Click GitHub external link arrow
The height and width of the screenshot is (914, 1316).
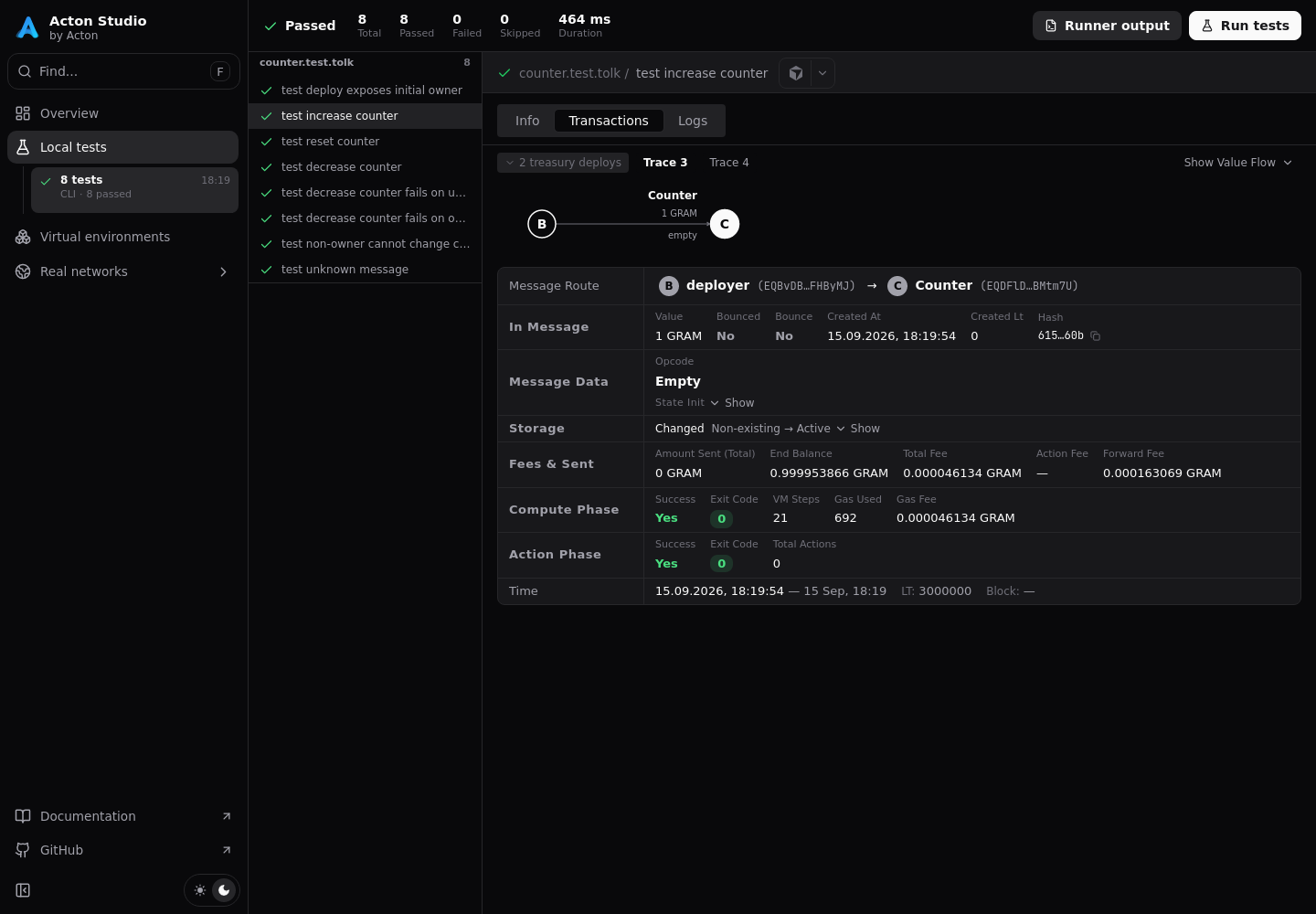tap(227, 850)
